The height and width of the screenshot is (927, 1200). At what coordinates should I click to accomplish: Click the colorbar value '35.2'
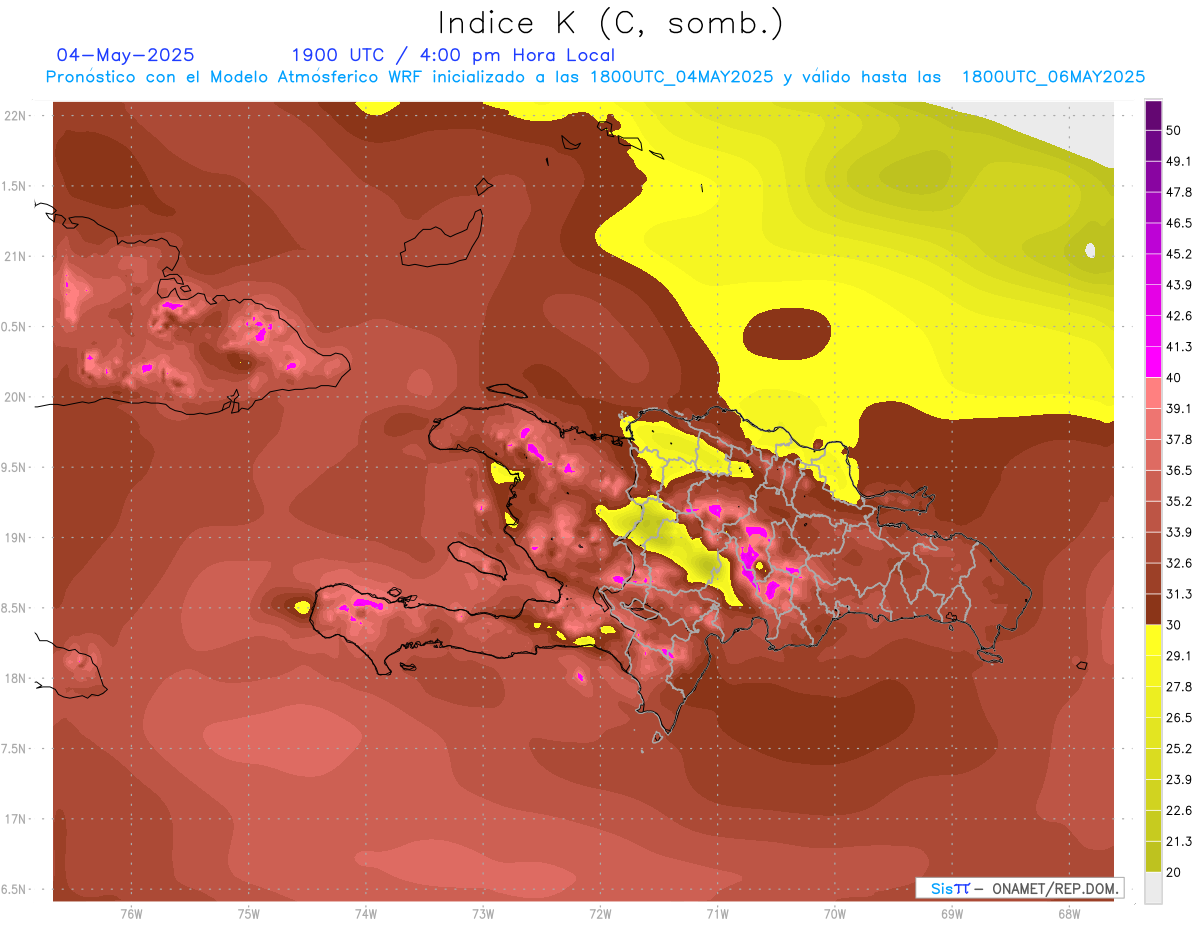click(x=1179, y=501)
